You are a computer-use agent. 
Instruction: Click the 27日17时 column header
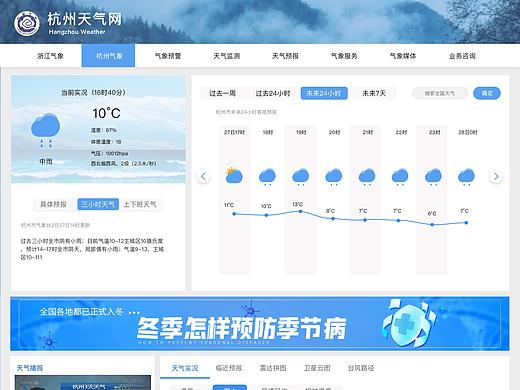click(x=234, y=132)
